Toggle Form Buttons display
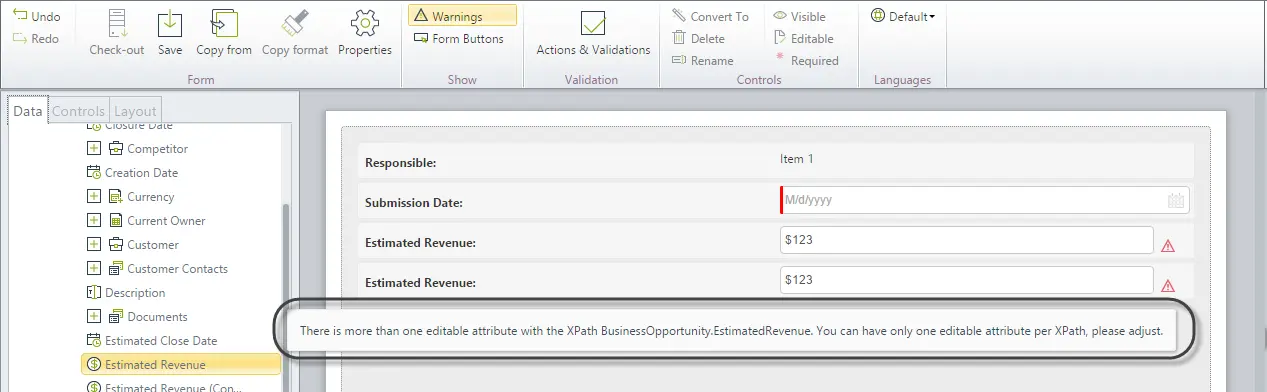1267x392 pixels. 459,39
